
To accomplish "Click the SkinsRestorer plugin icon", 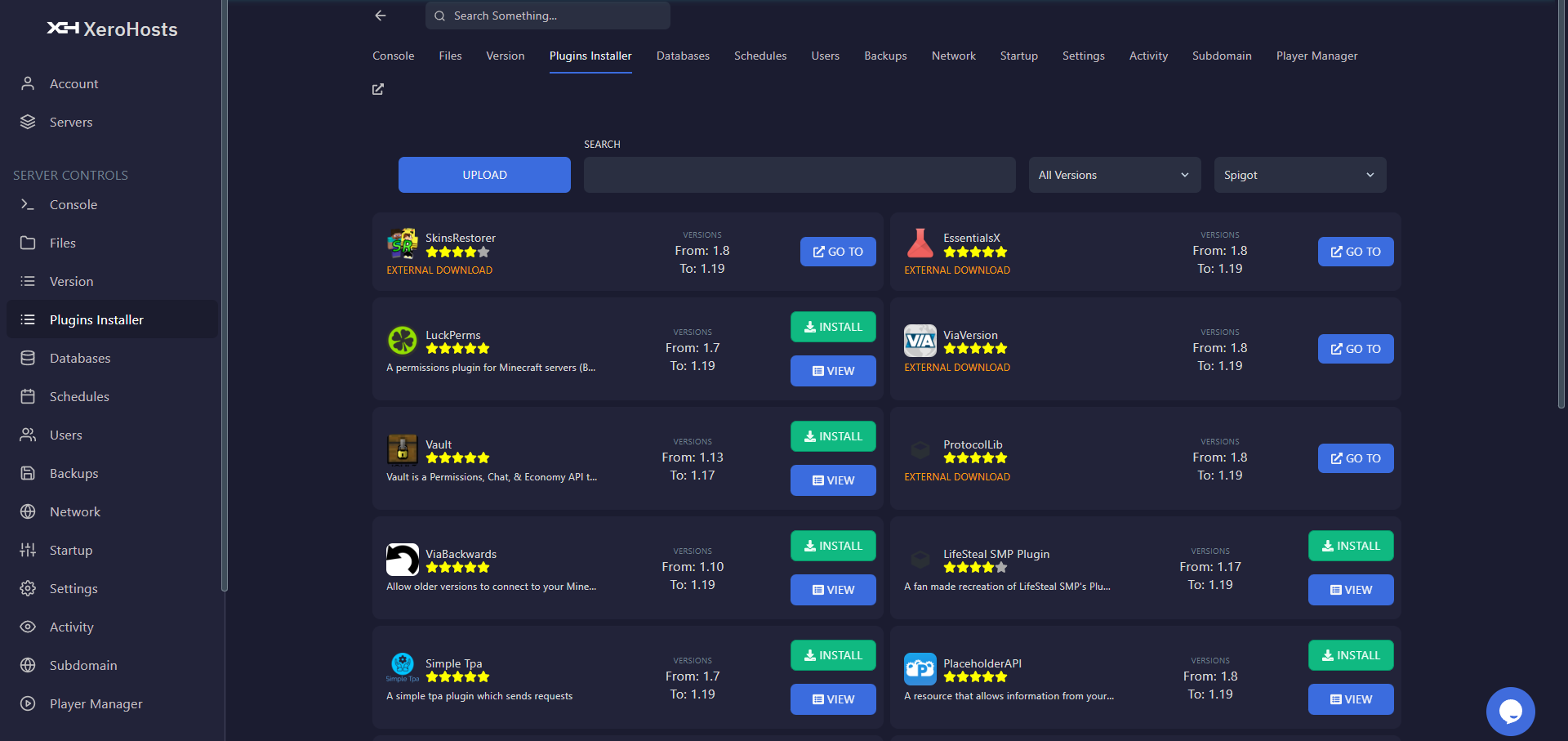I will 403,243.
